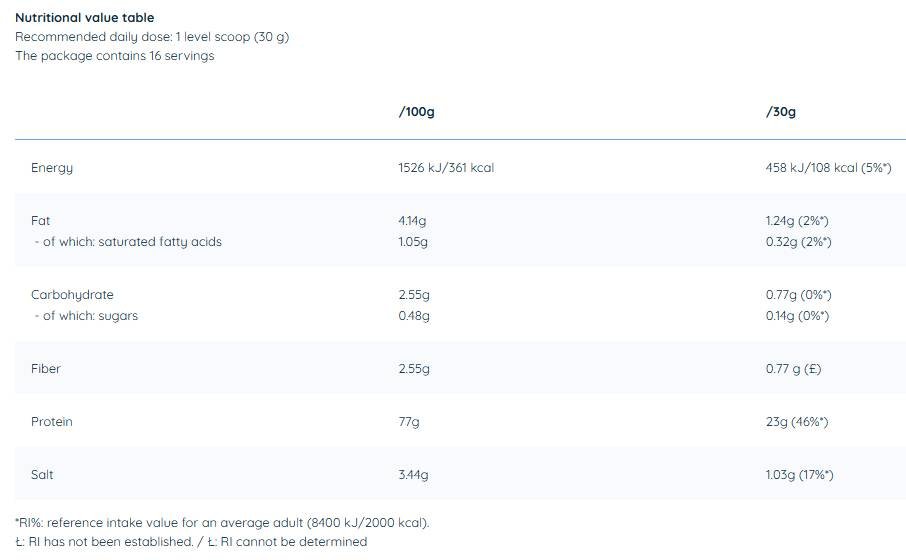
Task: Click the 23g (46%*) protein value
Action: click(797, 422)
